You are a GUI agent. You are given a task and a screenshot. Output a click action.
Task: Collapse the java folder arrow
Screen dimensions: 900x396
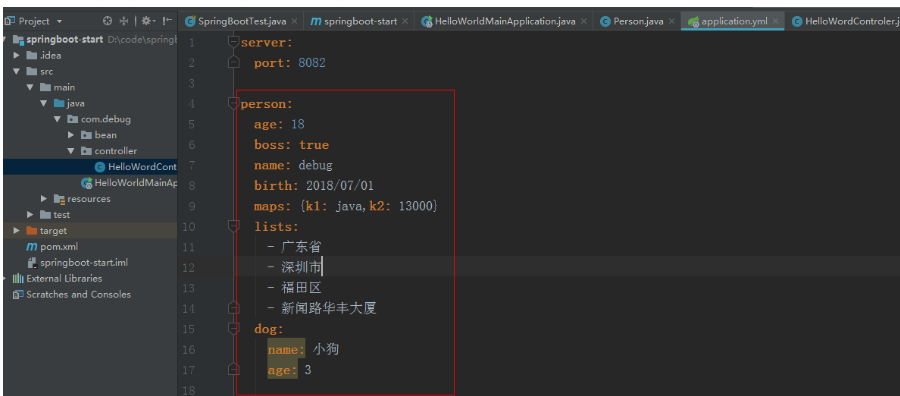point(44,103)
